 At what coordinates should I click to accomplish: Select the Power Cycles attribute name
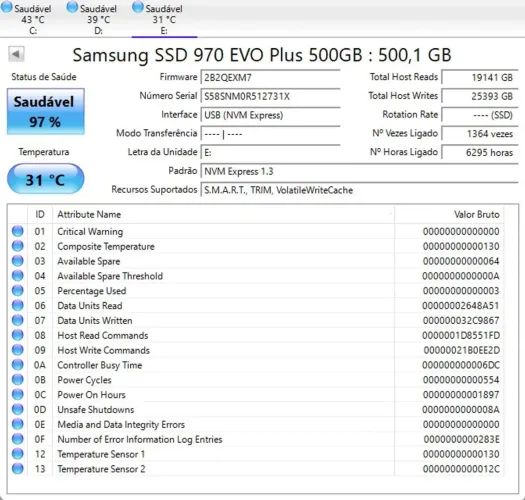click(x=84, y=380)
